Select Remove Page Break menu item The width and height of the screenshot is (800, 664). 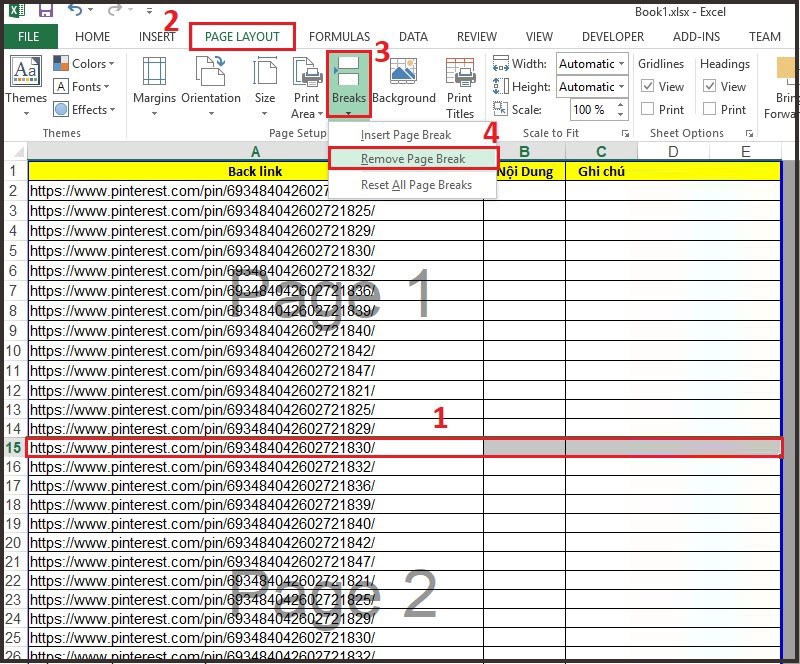click(413, 159)
